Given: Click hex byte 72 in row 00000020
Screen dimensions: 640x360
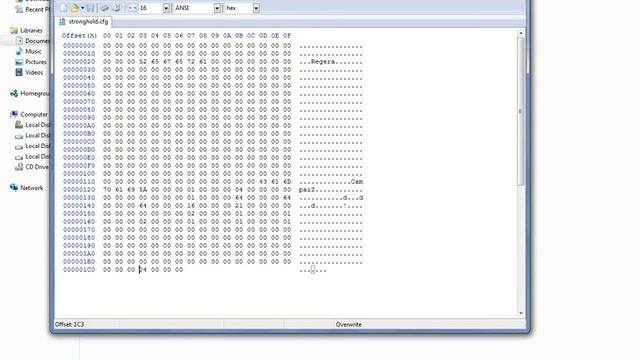Looking at the screenshot, I should point(191,62).
